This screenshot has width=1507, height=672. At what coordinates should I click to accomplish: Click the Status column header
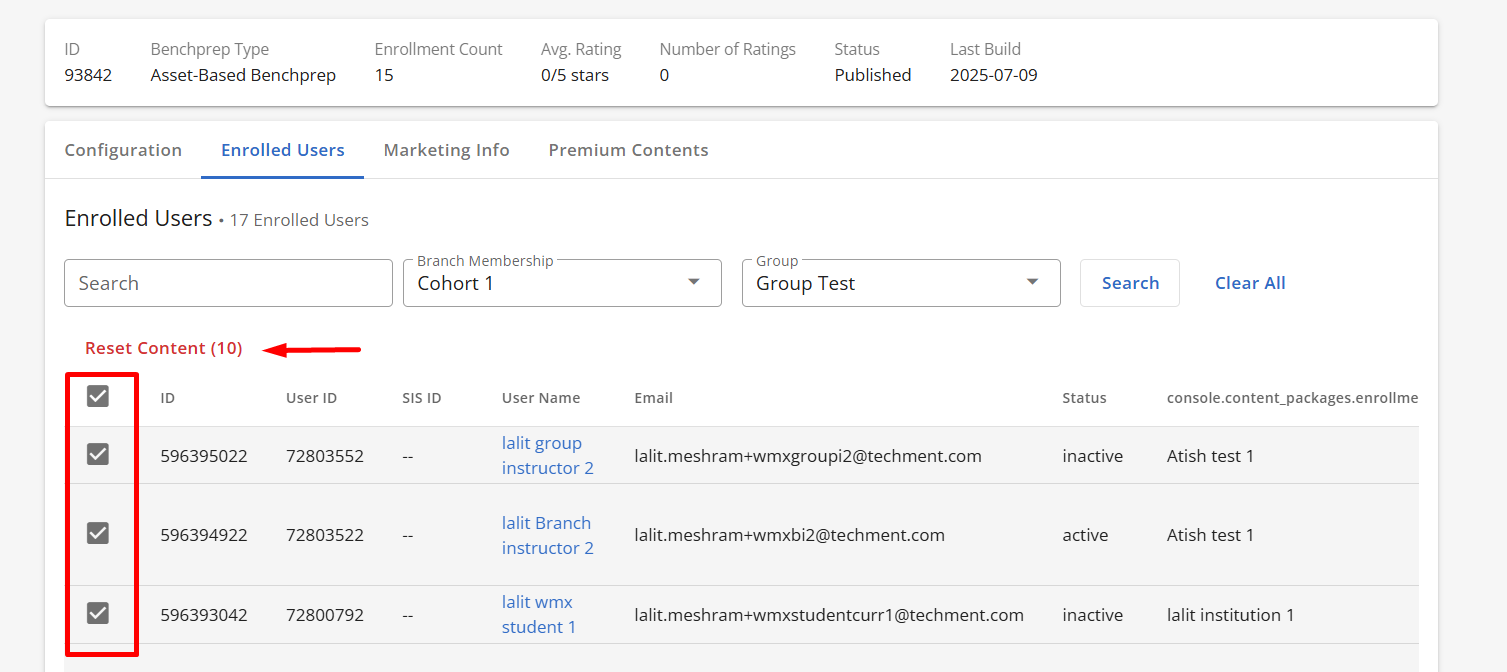[x=1084, y=398]
